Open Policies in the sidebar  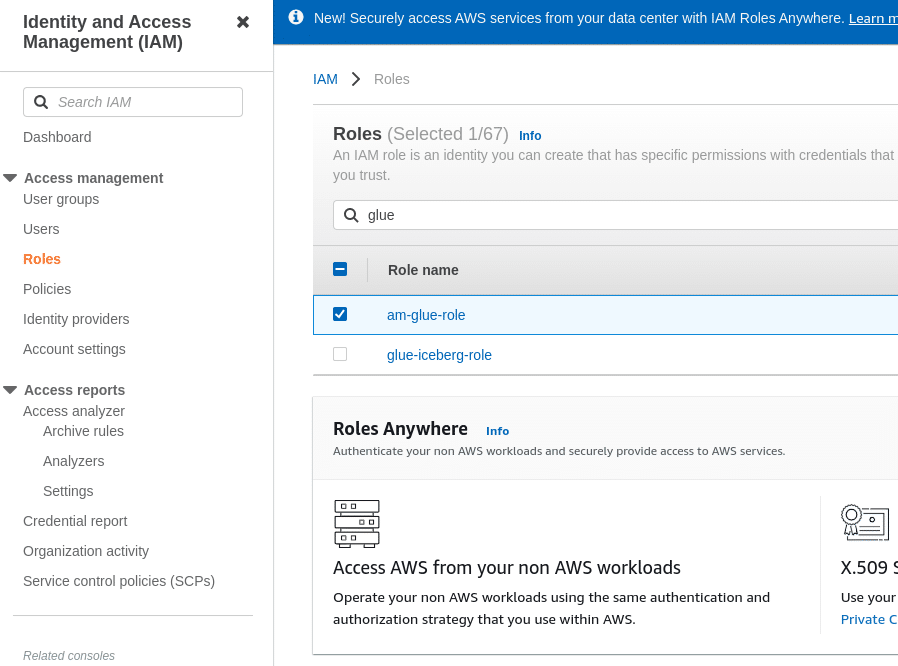[47, 289]
